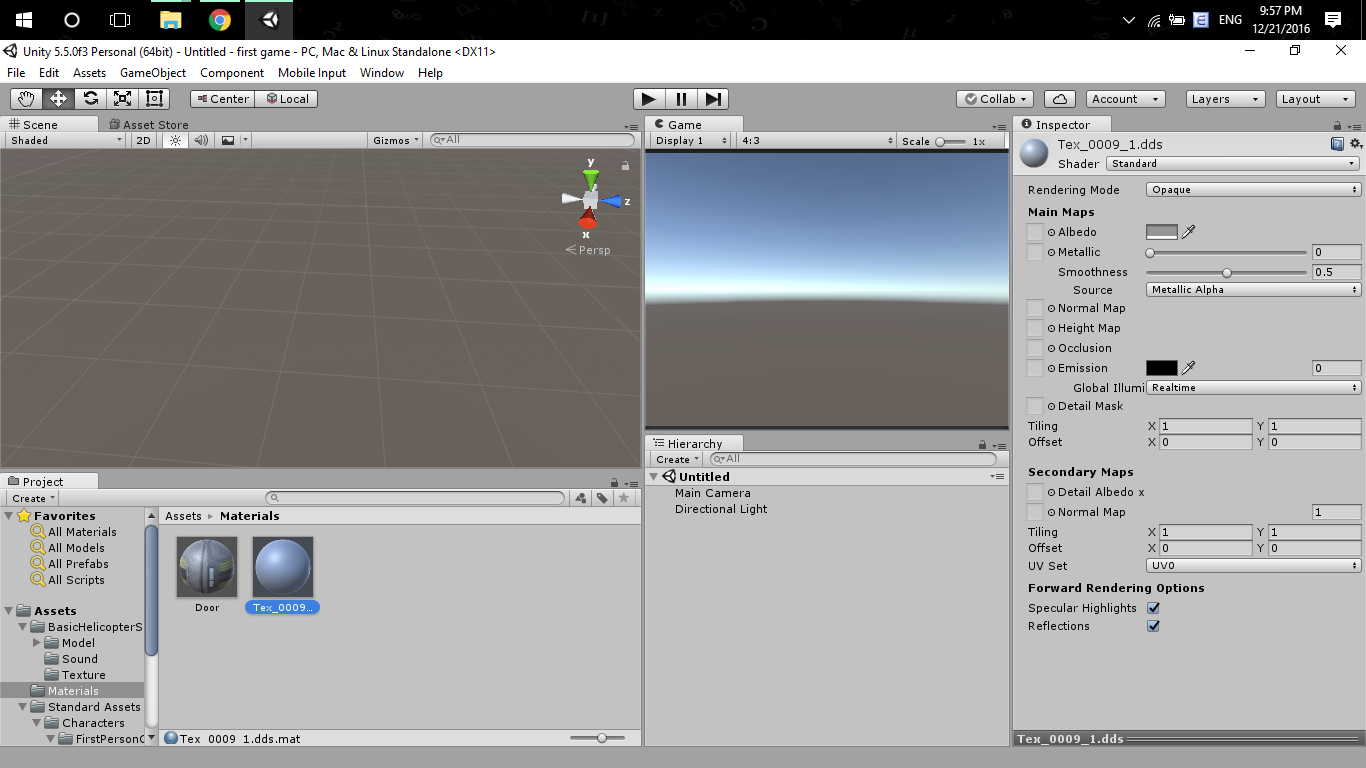Select the Scale tool
The image size is (1366, 768).
coord(122,98)
